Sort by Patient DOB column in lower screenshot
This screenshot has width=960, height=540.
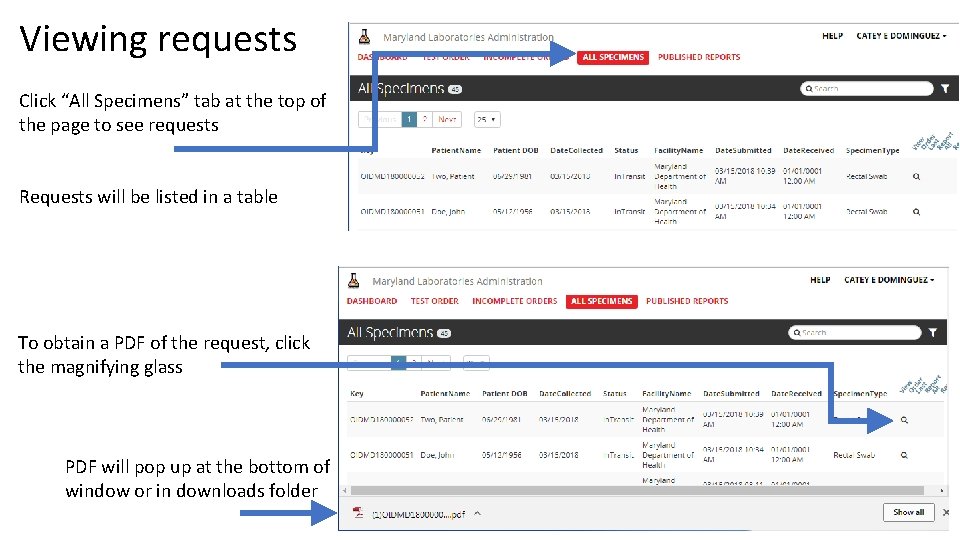pyautogui.click(x=504, y=394)
